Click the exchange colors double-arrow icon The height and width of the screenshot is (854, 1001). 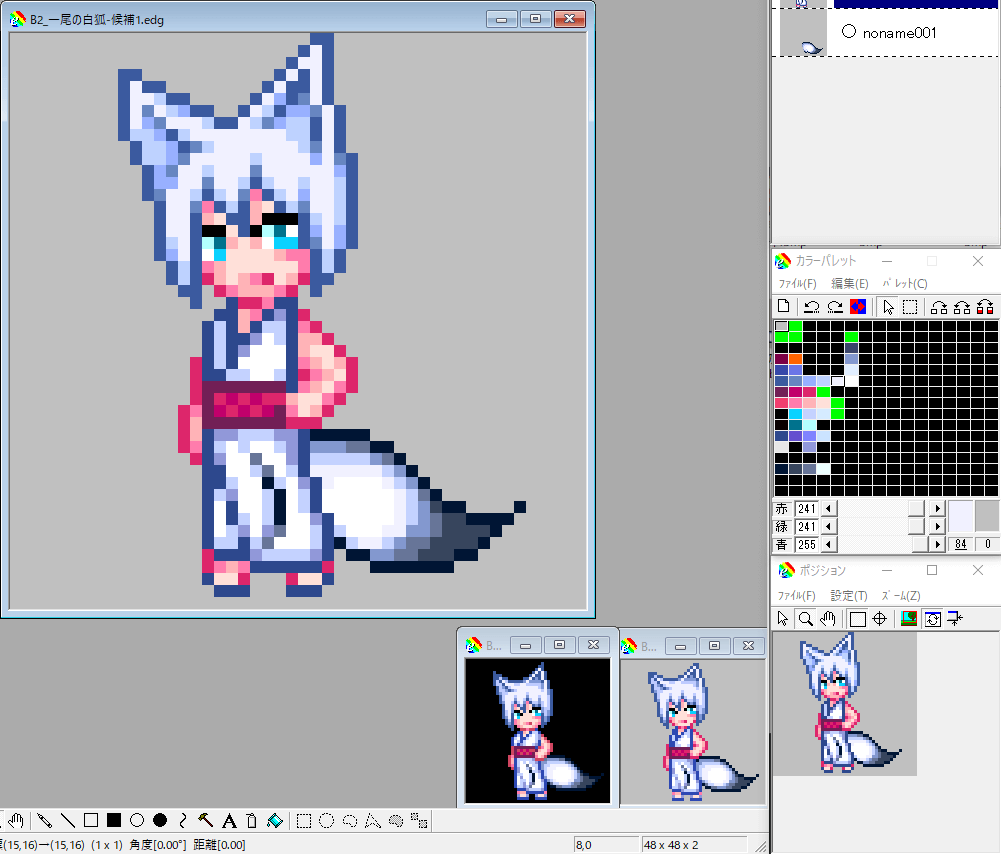point(962,307)
